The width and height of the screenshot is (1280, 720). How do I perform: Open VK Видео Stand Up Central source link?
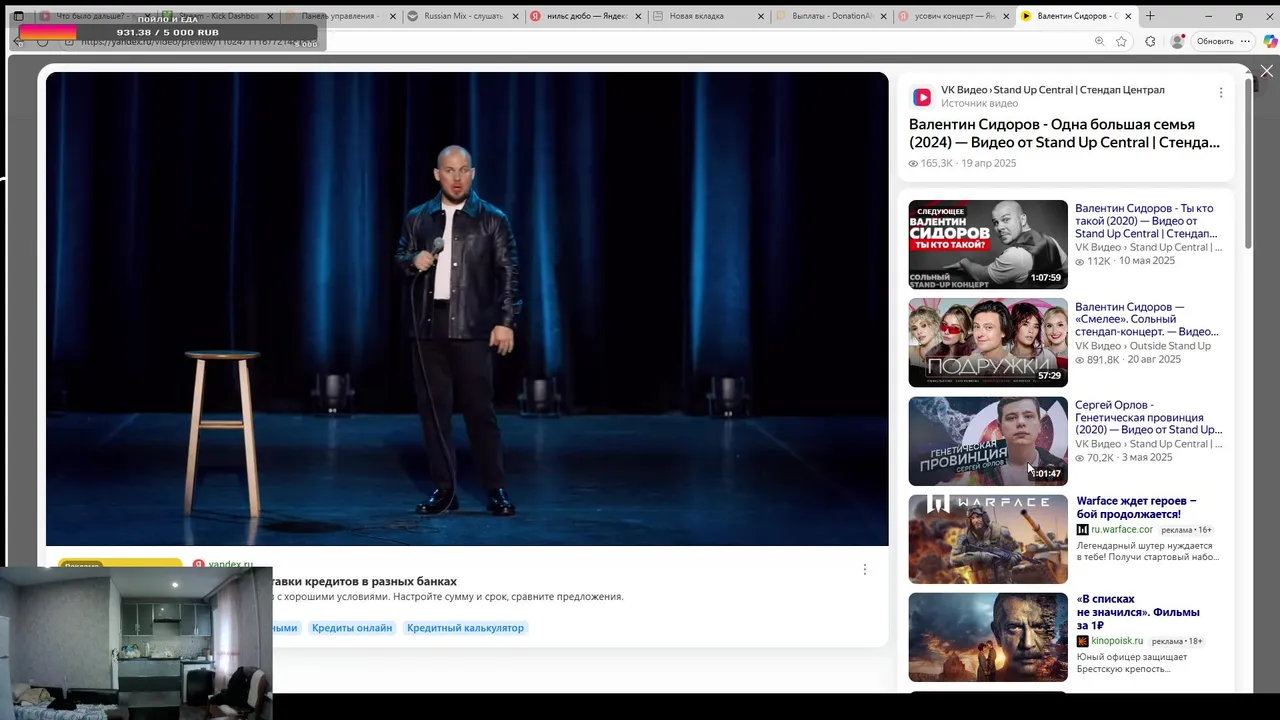1052,90
